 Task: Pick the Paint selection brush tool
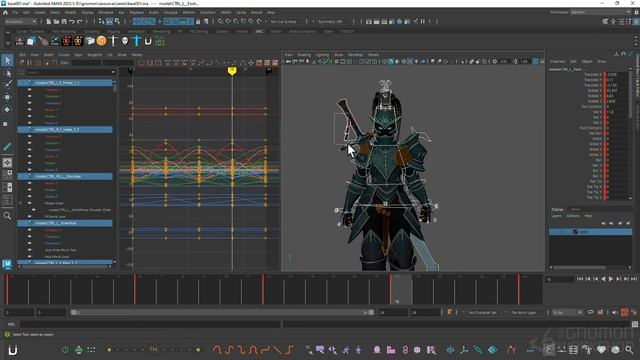[x=7, y=85]
